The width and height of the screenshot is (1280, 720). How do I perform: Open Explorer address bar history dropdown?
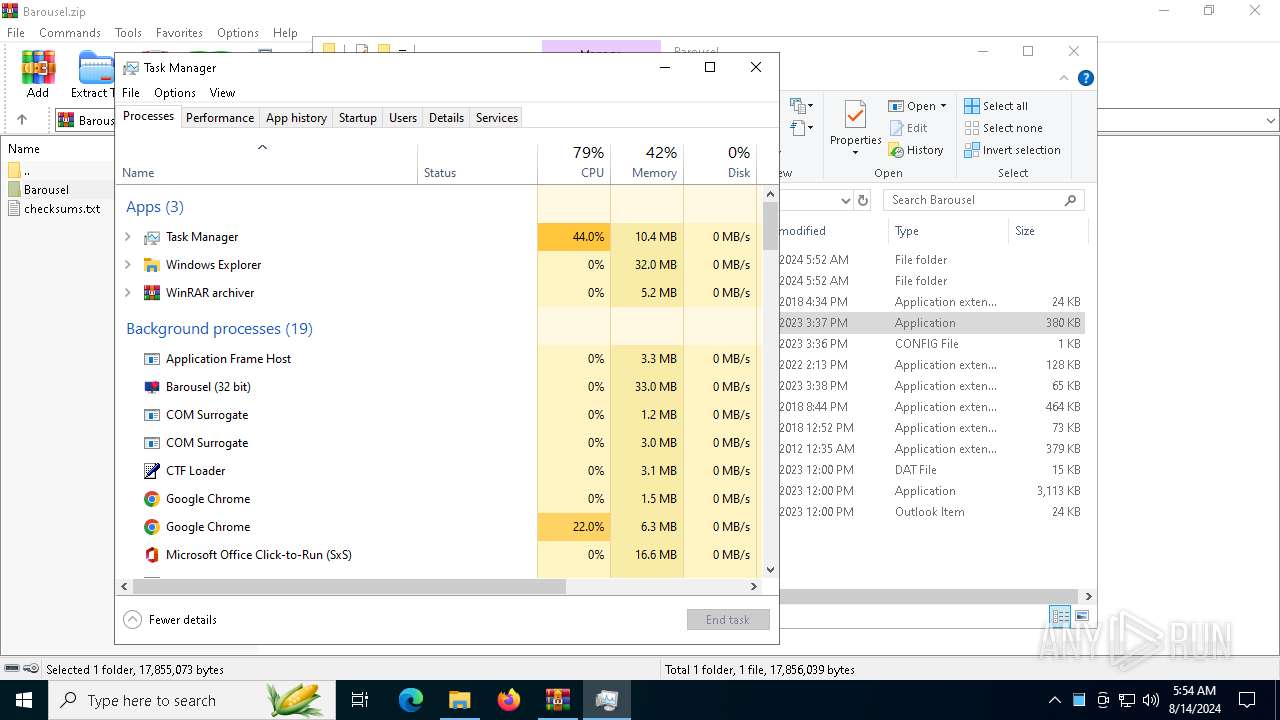click(x=845, y=200)
